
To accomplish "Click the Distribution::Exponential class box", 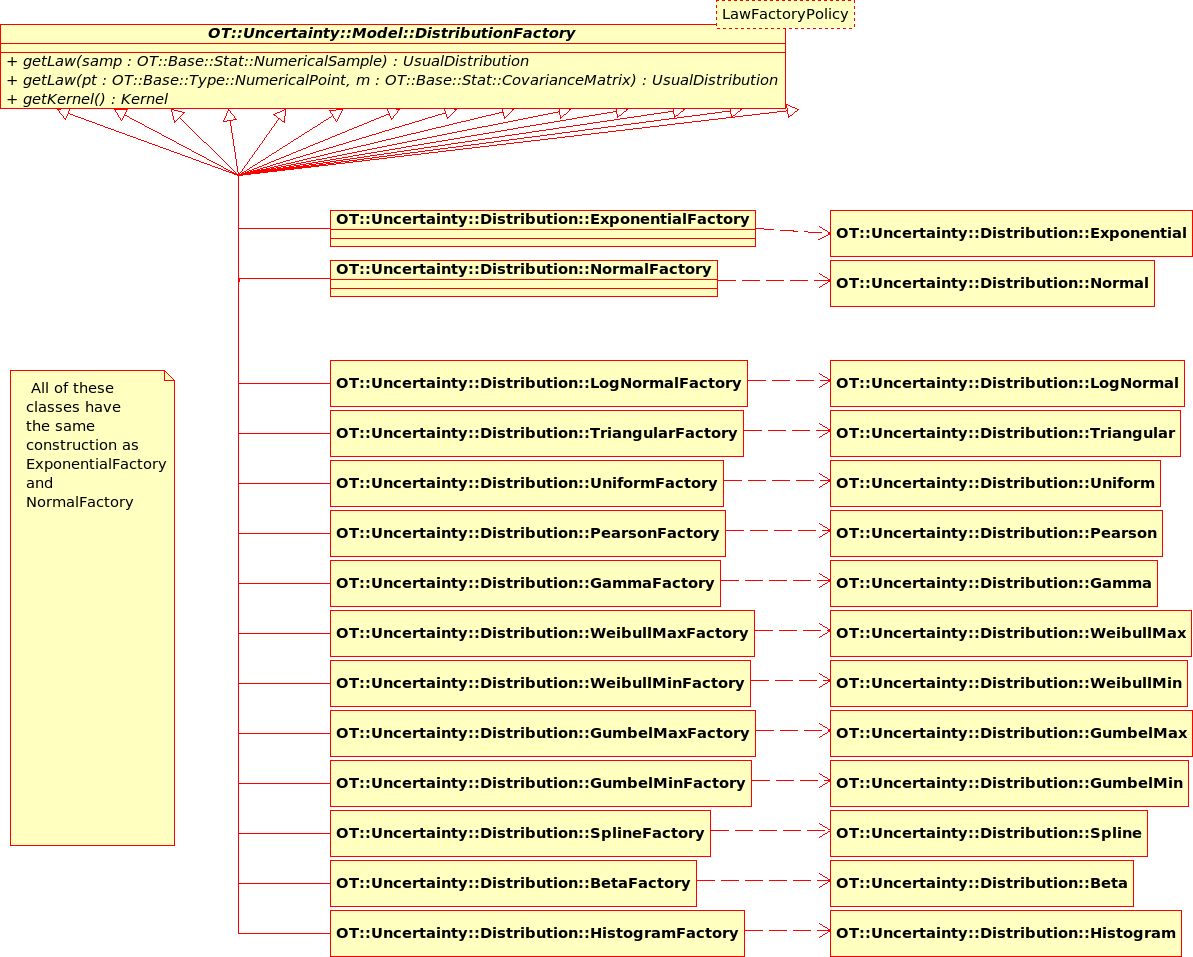I will (x=1011, y=233).
